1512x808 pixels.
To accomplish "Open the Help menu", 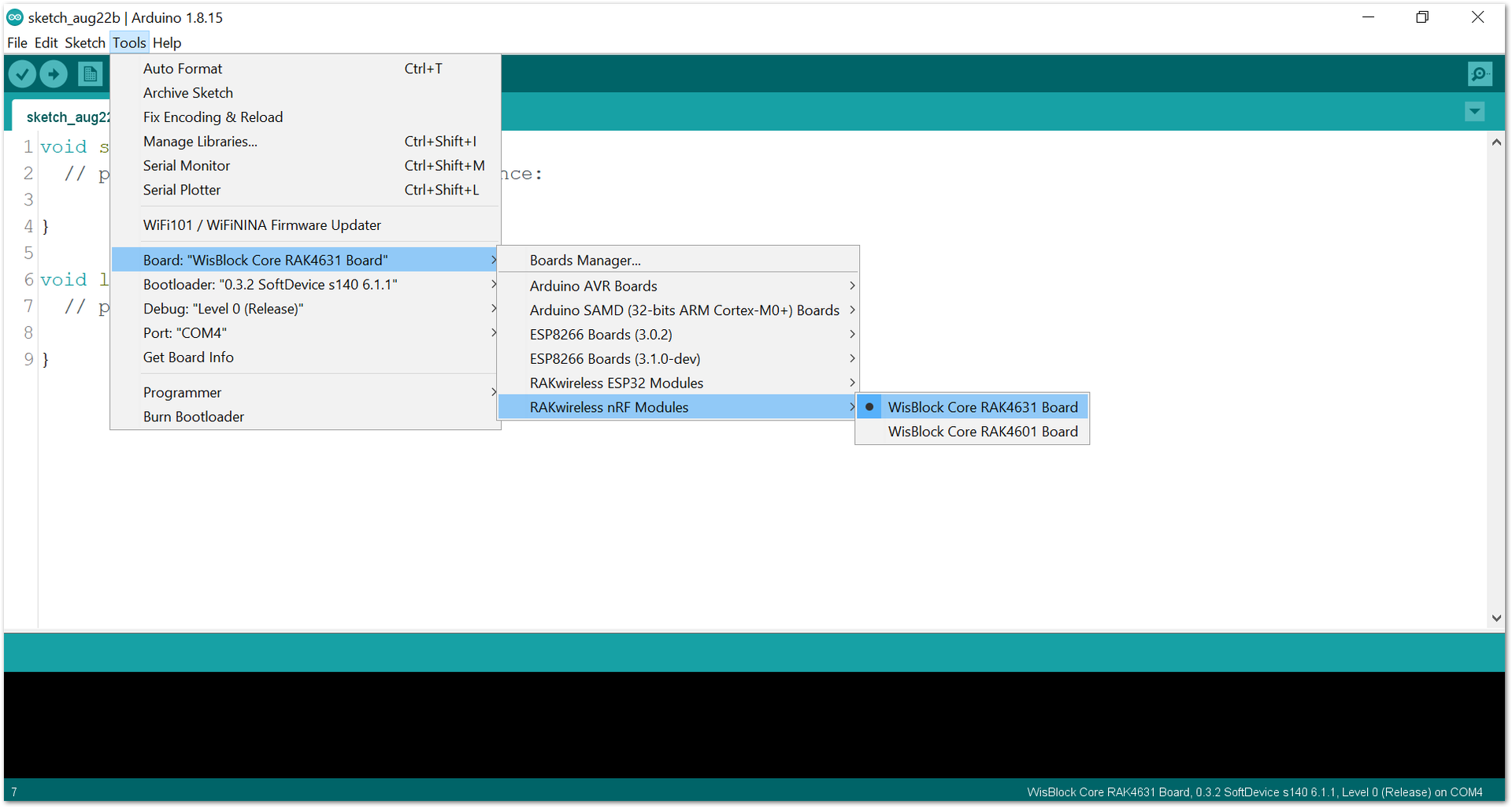I will pos(167,43).
